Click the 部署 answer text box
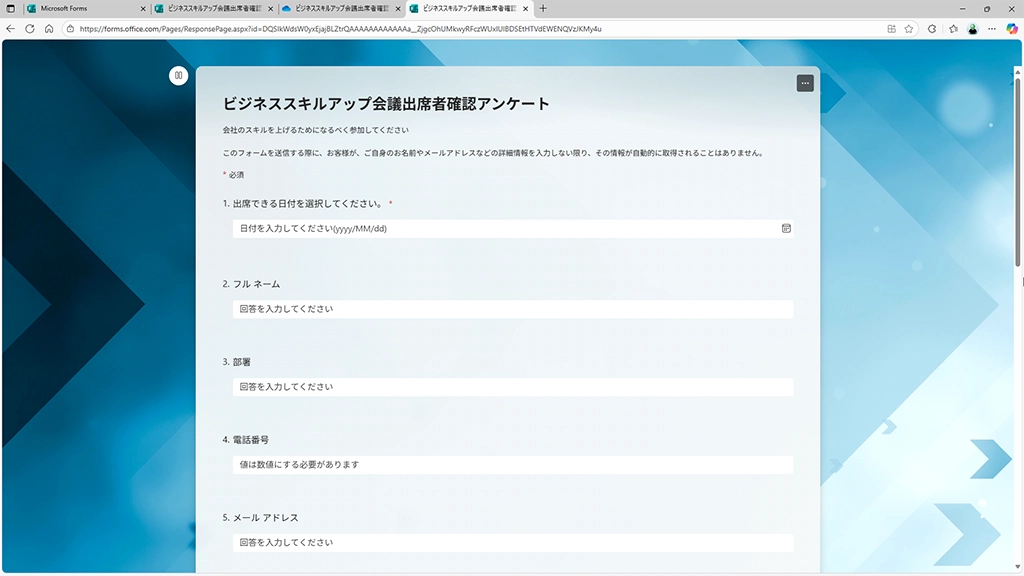1024x576 pixels. (512, 387)
